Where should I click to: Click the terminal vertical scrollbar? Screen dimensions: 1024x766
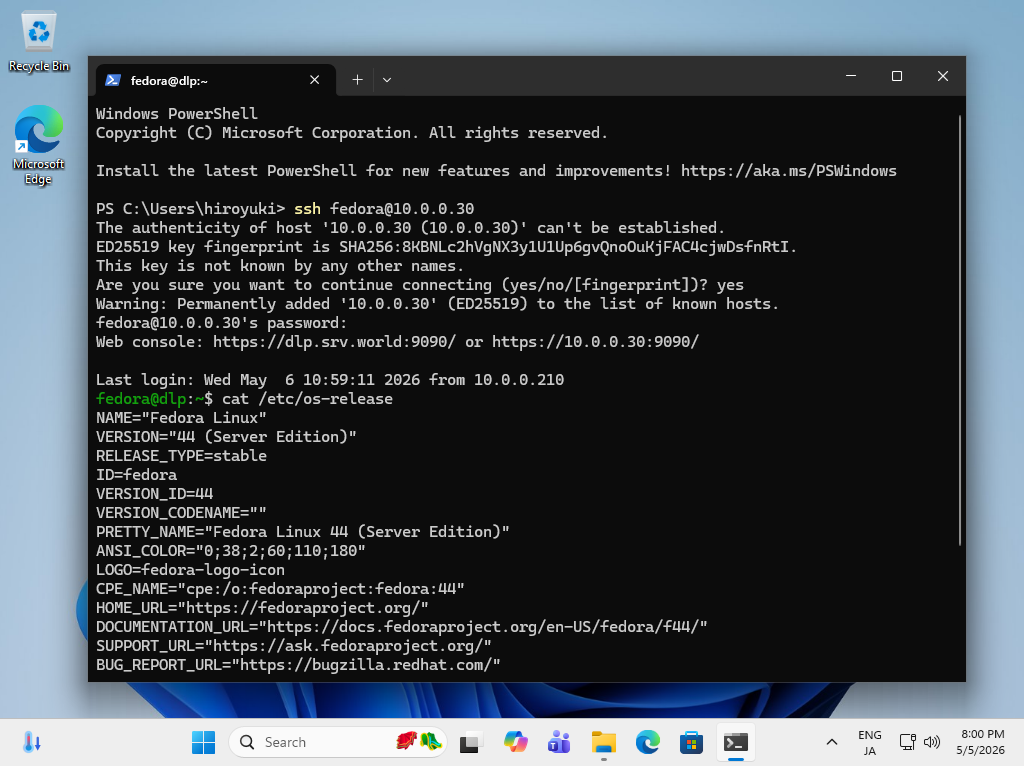point(959,330)
